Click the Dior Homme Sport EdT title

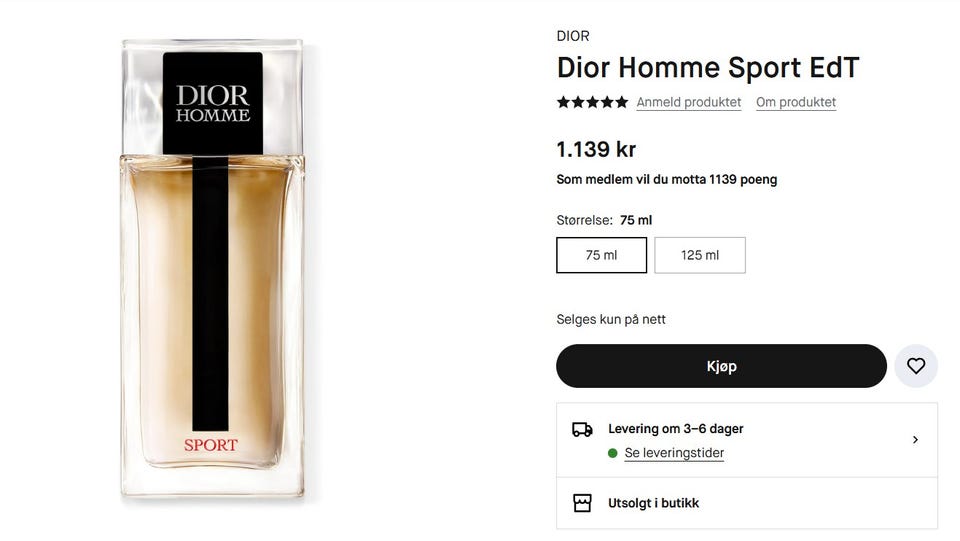tap(708, 67)
